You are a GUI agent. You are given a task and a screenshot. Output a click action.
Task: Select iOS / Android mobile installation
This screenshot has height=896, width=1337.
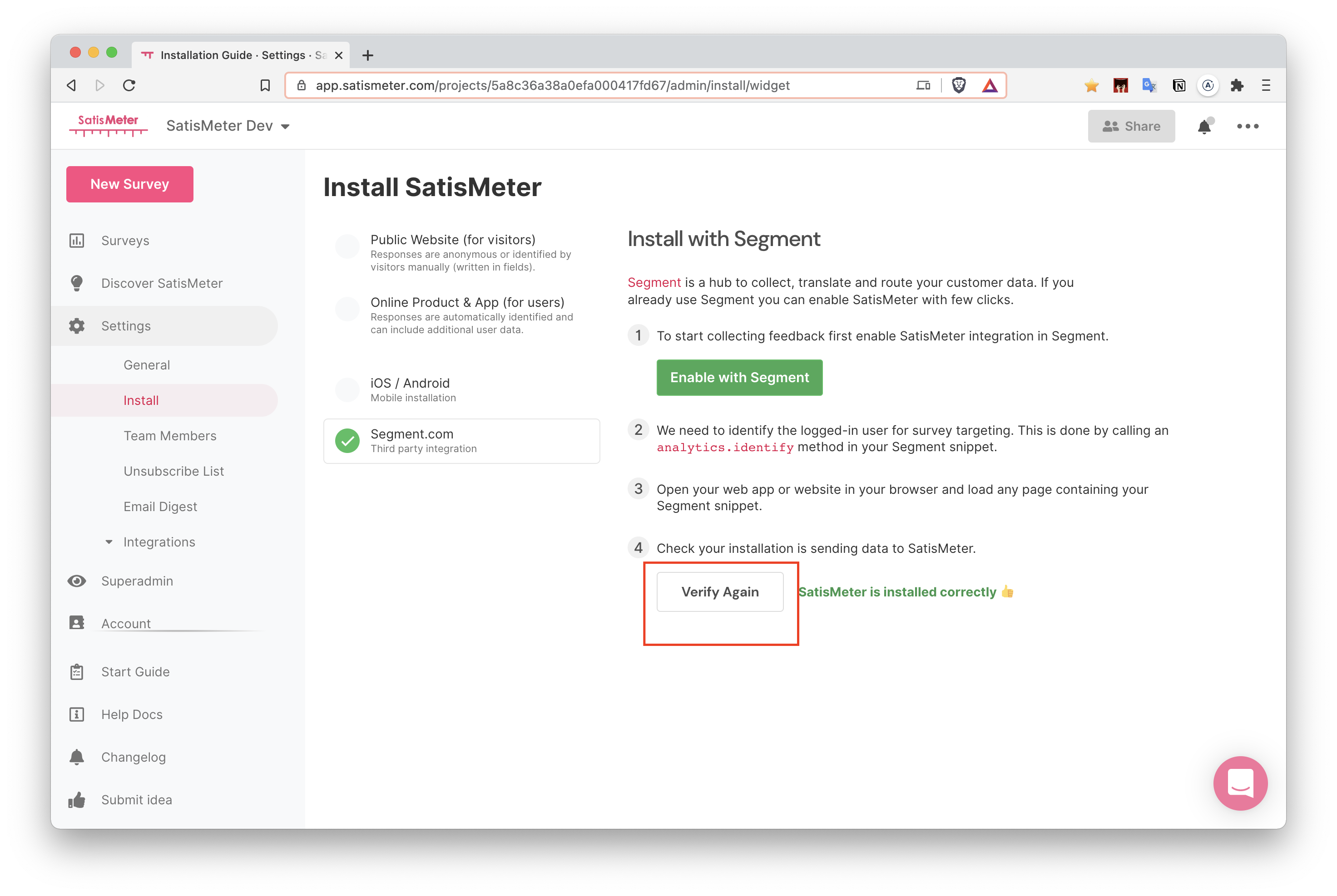(x=461, y=389)
